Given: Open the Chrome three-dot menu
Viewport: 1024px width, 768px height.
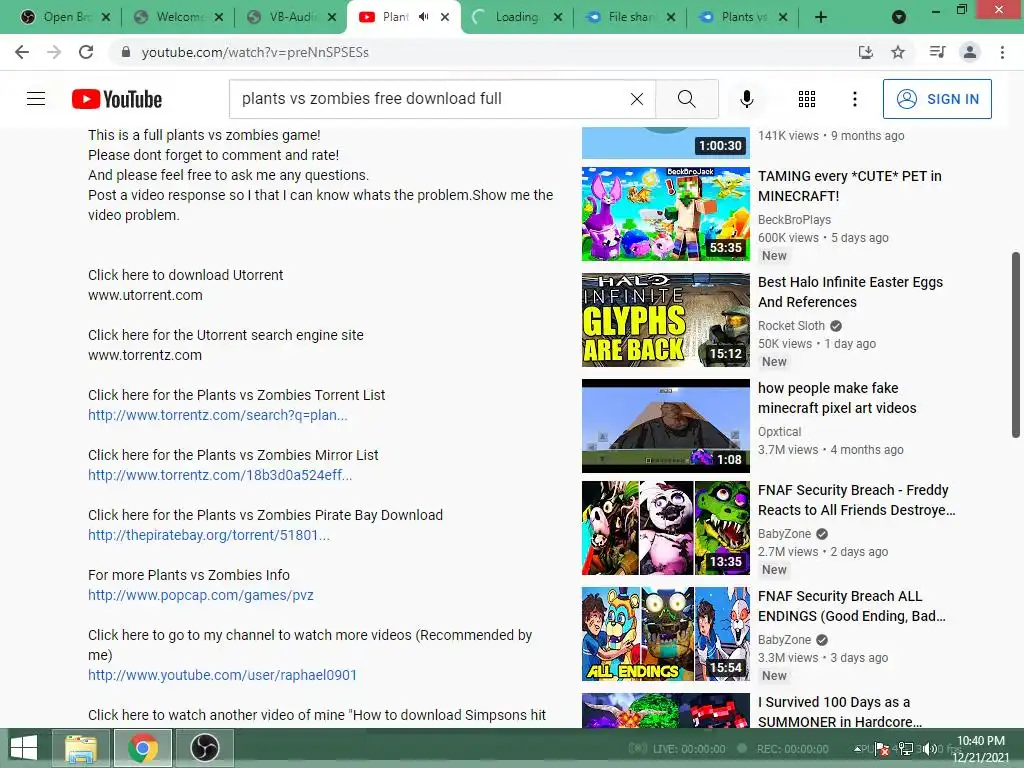Looking at the screenshot, I should pos(1002,52).
